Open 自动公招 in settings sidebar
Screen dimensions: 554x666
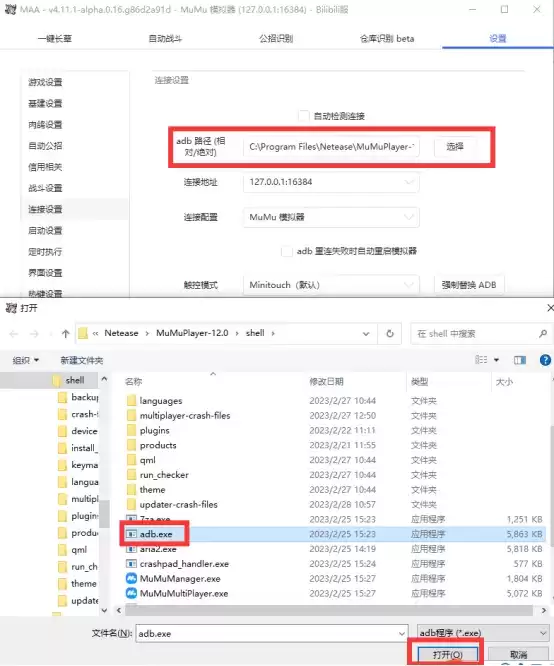pos(45,146)
